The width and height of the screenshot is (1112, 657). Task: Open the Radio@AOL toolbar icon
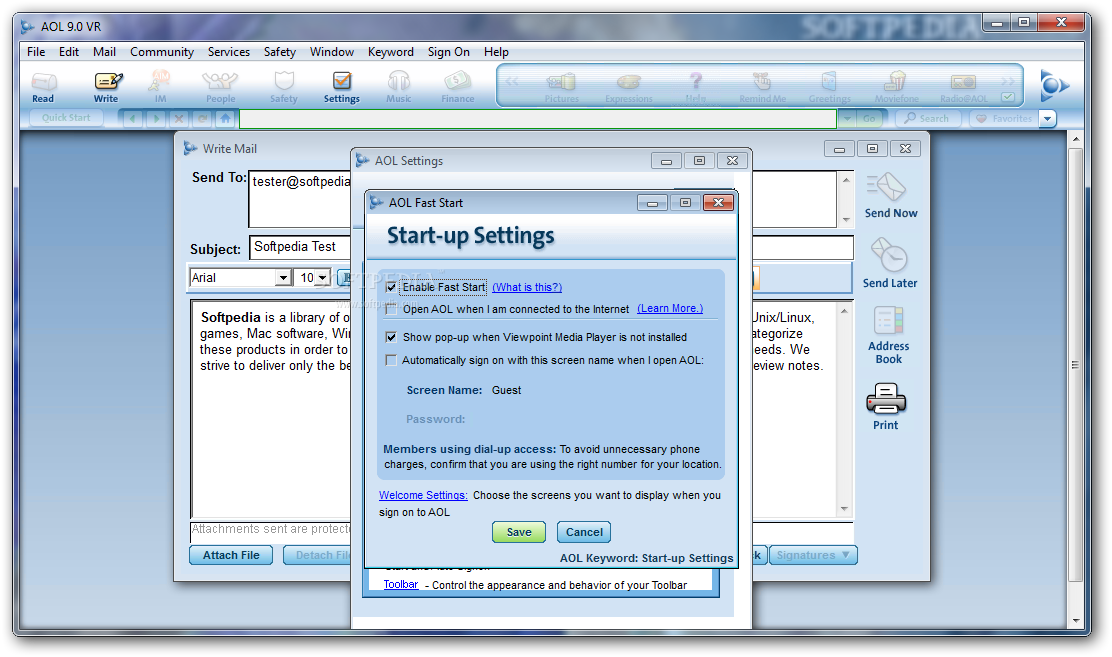click(964, 88)
